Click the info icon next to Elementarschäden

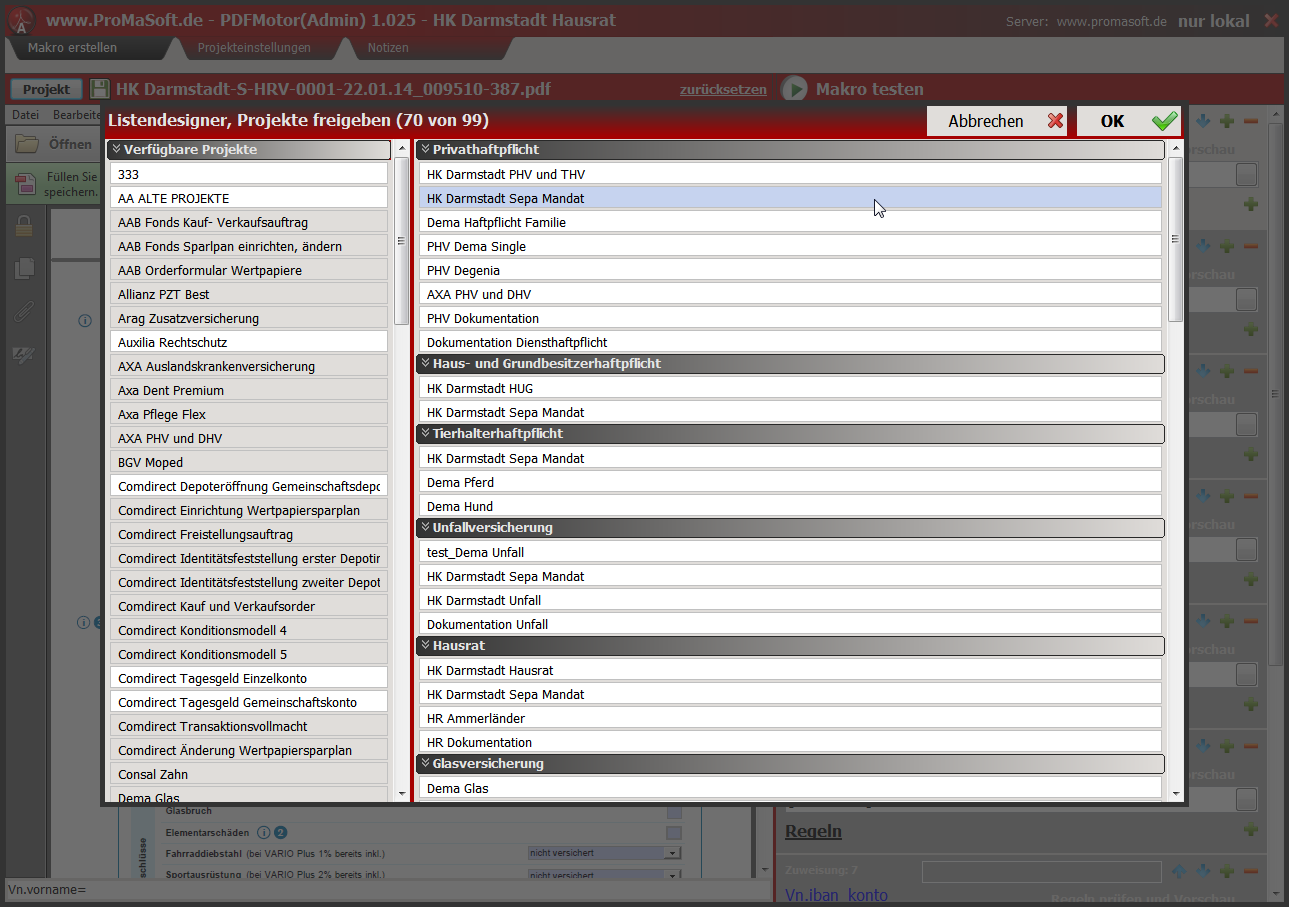(264, 832)
